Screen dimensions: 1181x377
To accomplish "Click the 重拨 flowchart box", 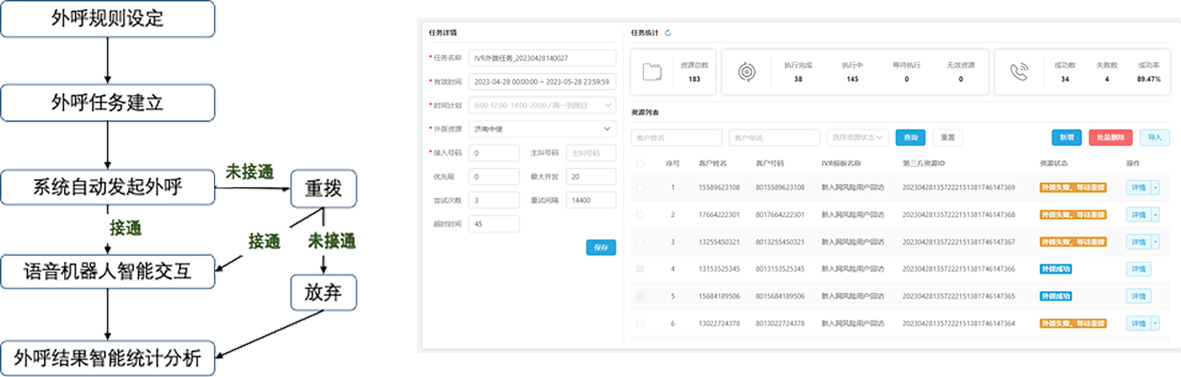I will (323, 189).
